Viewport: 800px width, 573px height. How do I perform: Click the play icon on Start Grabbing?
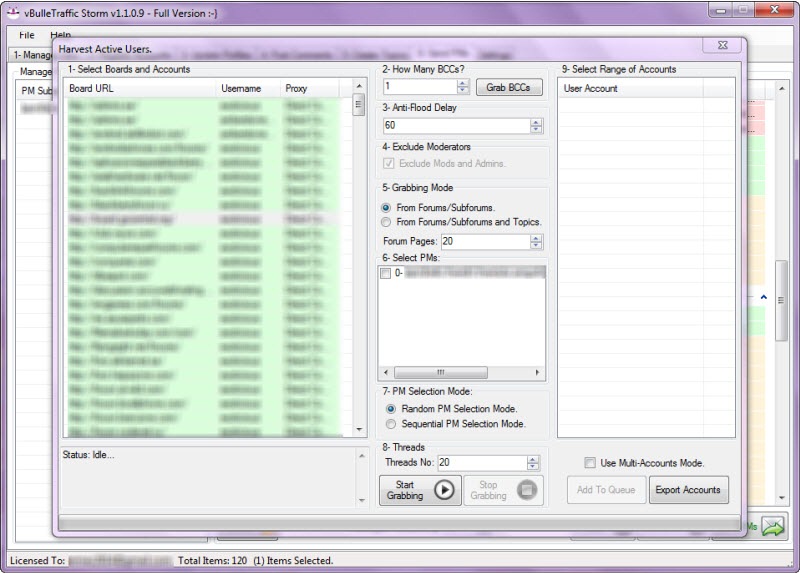coord(445,490)
